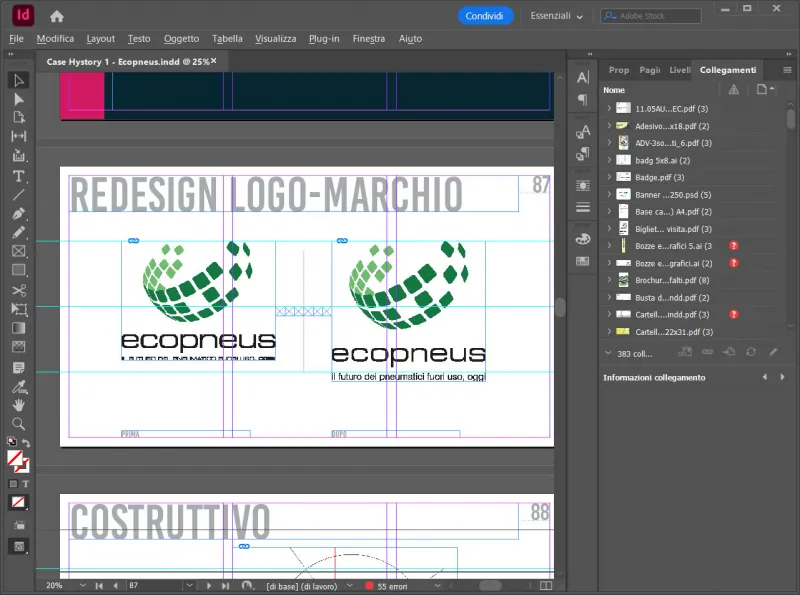Open the Collegamenti panel options menu
The image size is (800, 595).
point(787,70)
